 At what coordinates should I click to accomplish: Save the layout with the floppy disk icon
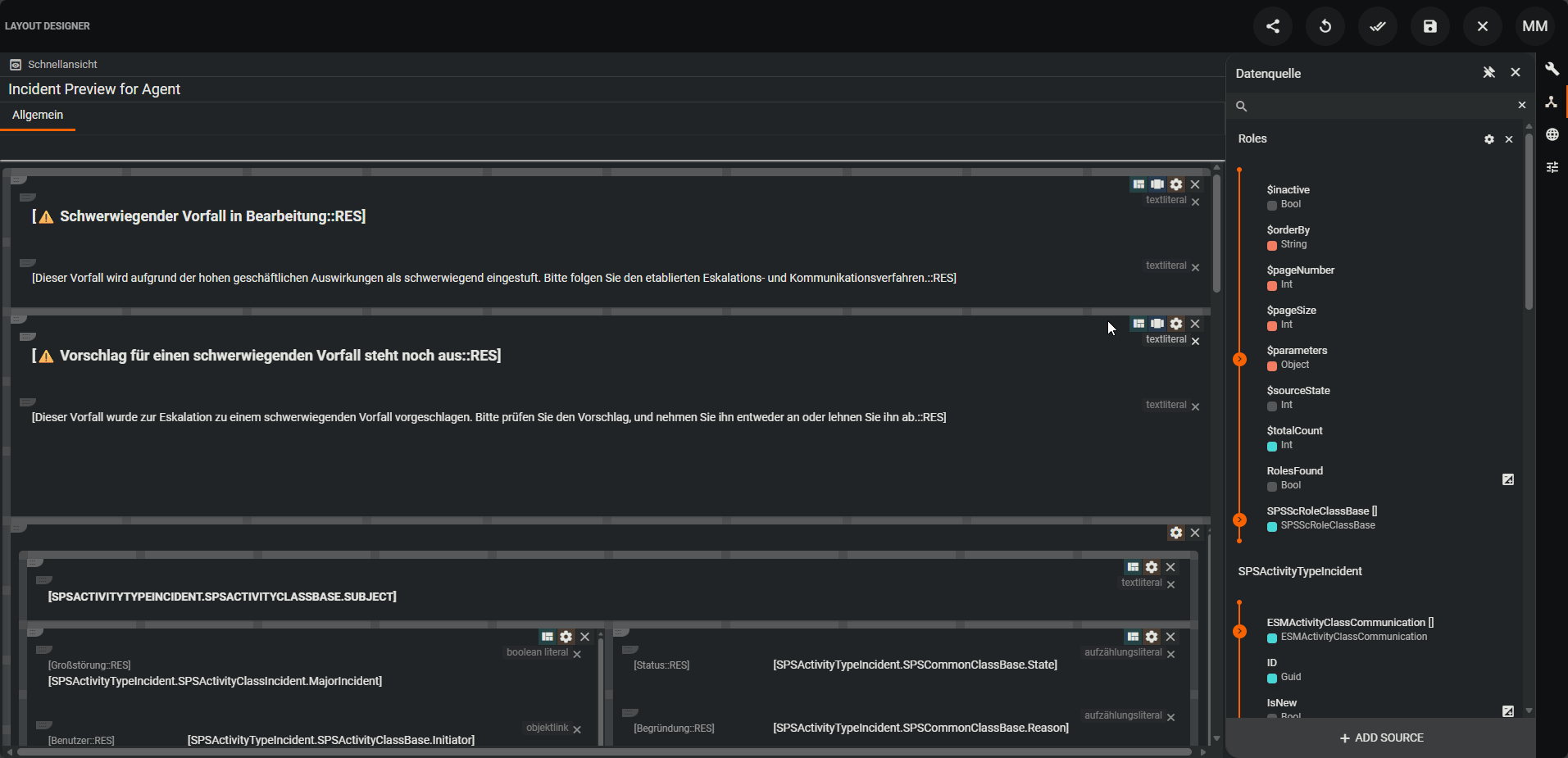[x=1429, y=26]
